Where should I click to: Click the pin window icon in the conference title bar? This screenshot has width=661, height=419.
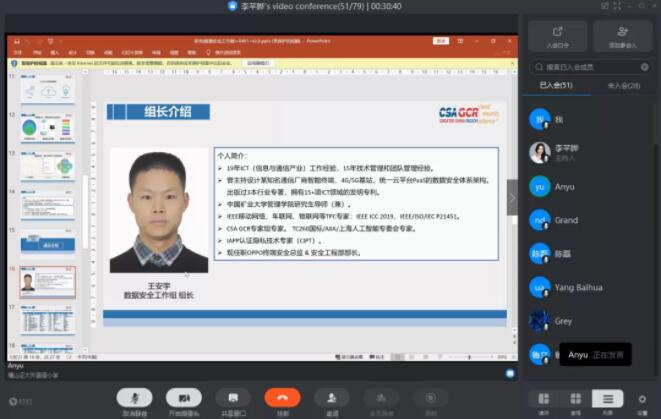pos(605,6)
